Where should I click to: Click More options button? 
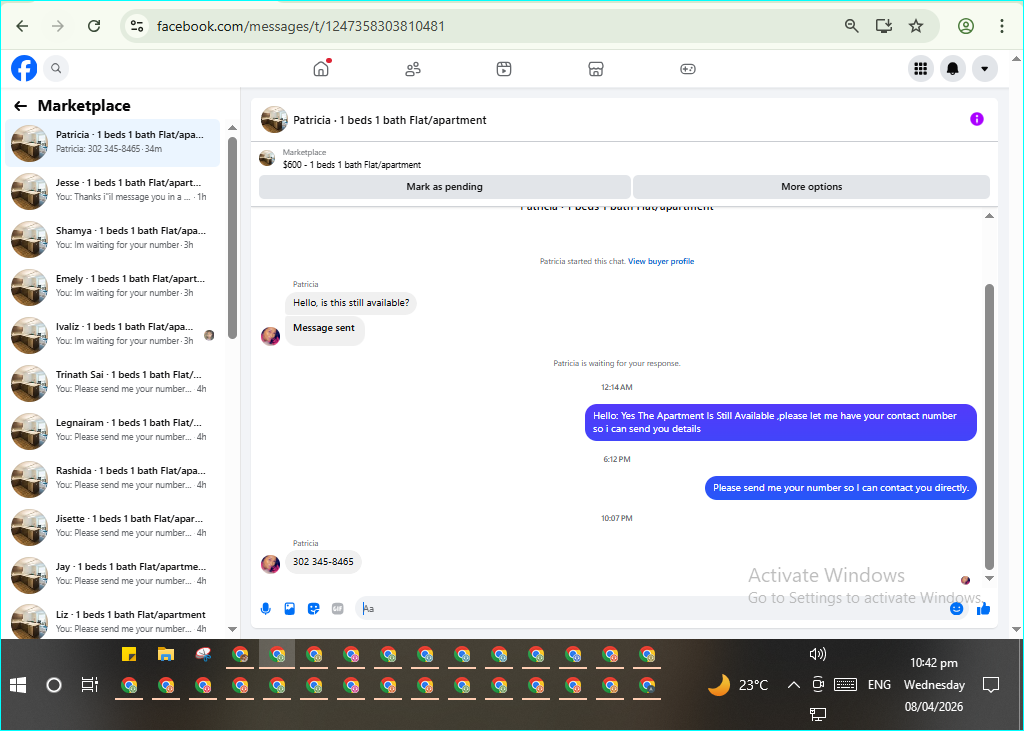point(811,187)
